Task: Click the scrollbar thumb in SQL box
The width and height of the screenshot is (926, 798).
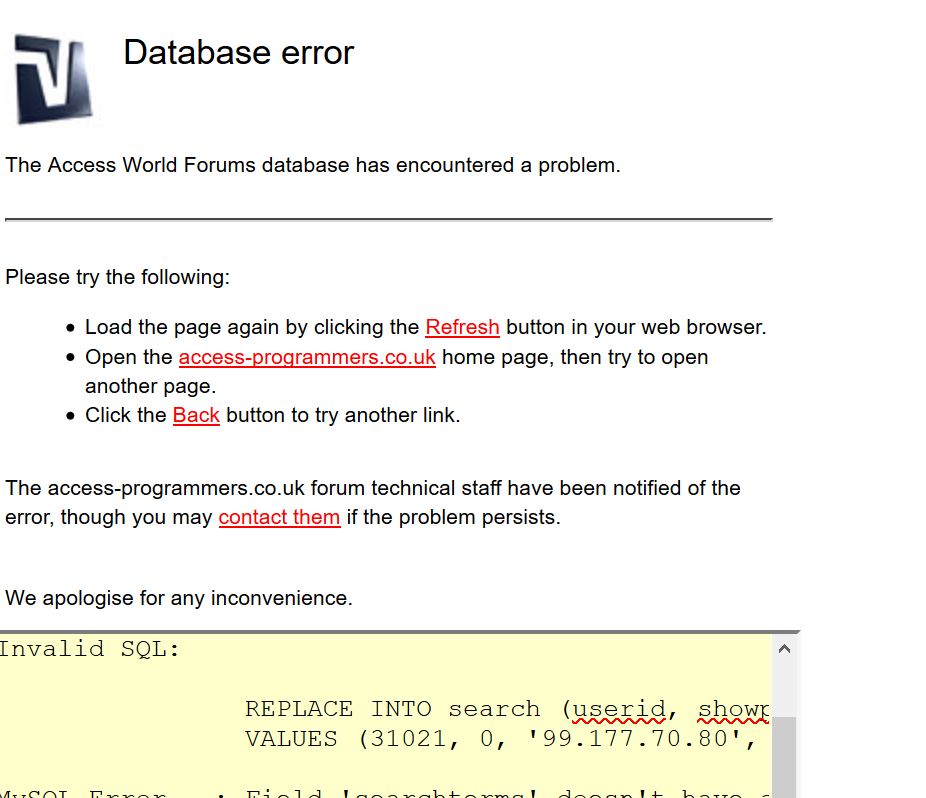Action: (784, 757)
